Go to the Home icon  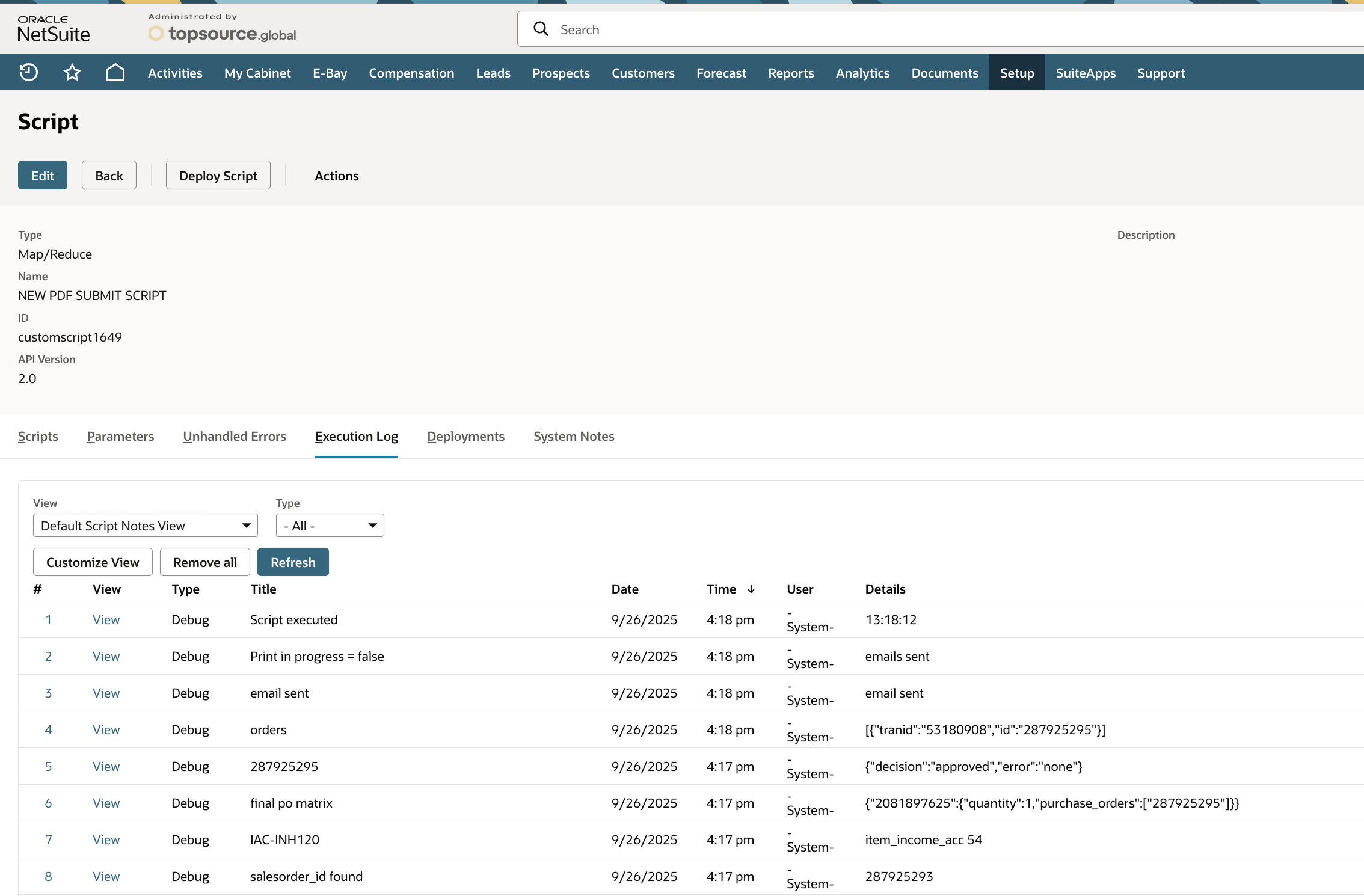115,73
